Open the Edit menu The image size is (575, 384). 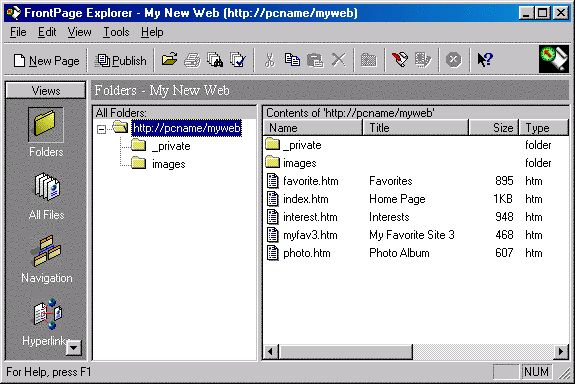47,32
